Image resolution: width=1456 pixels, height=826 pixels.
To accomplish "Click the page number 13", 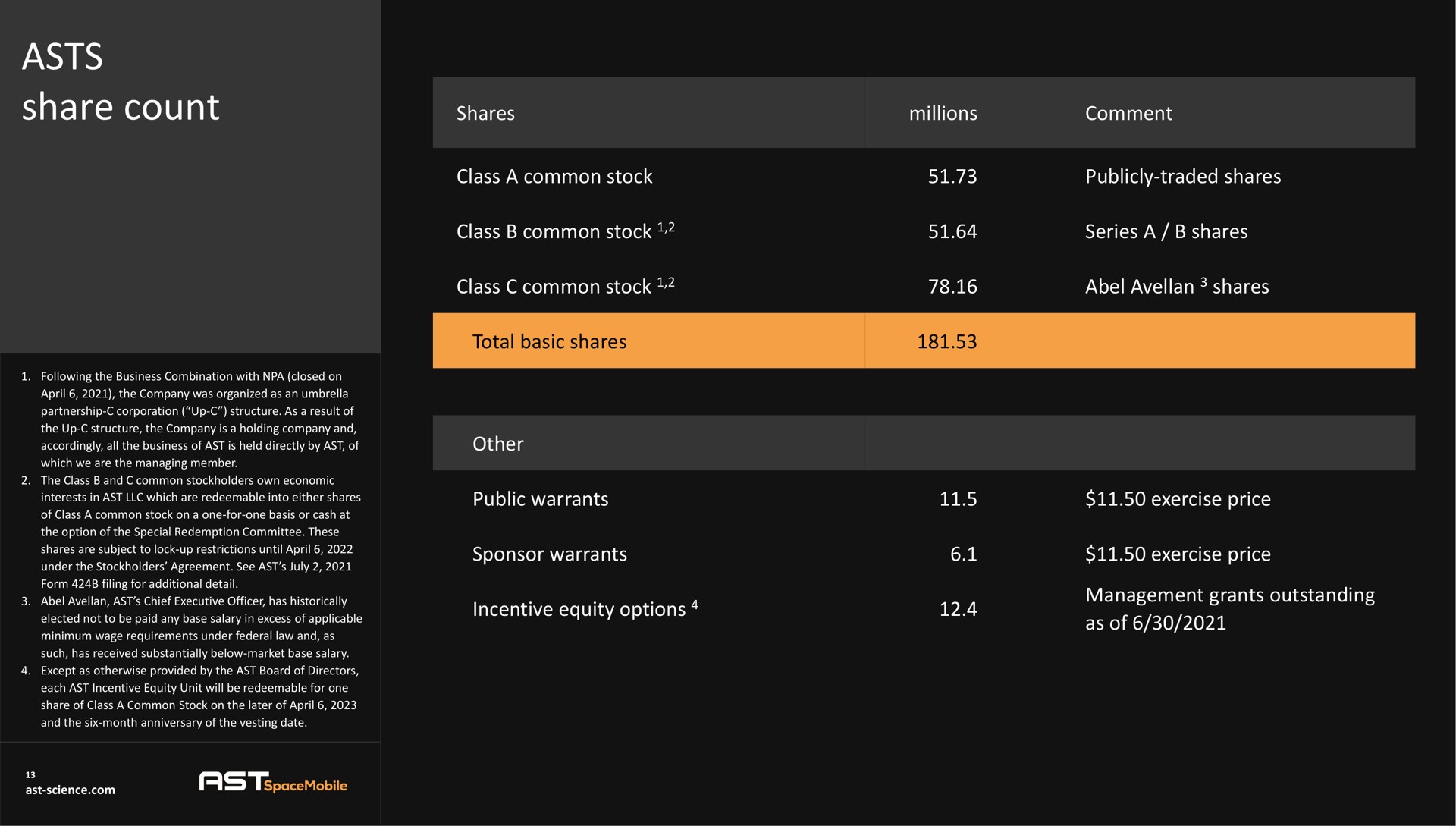I will [x=30, y=774].
